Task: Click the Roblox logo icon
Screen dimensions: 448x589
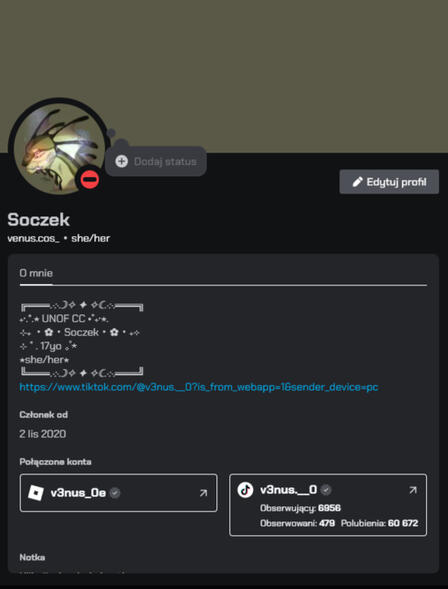Action: click(x=36, y=493)
